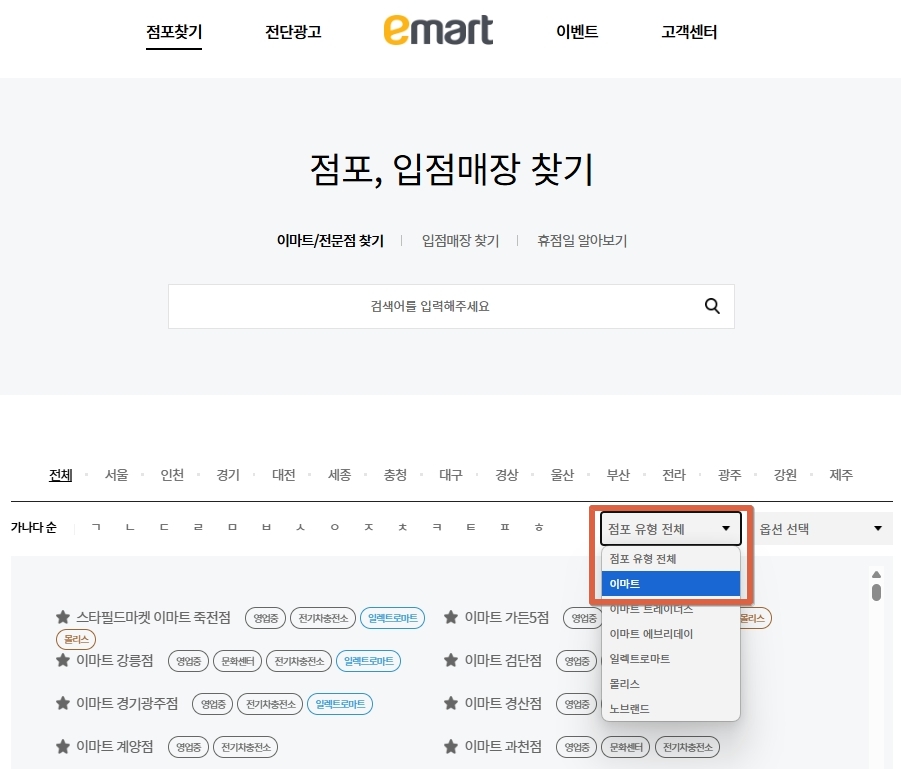Select 이마트 에브리데이 option
Screen dimensions: 901x769
click(x=671, y=634)
